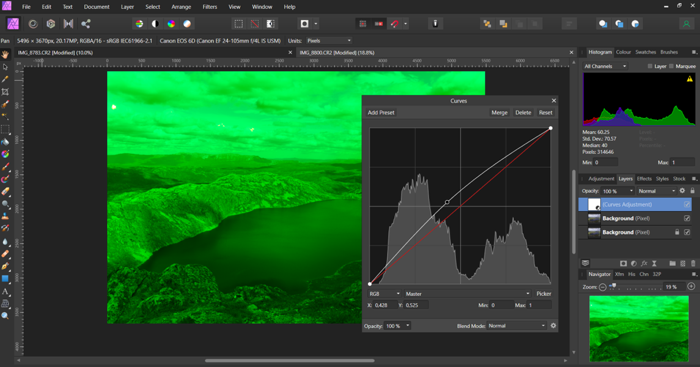This screenshot has height=367, width=700.
Task: Open the Layers Normal blend mode dropdown
Action: click(x=657, y=191)
